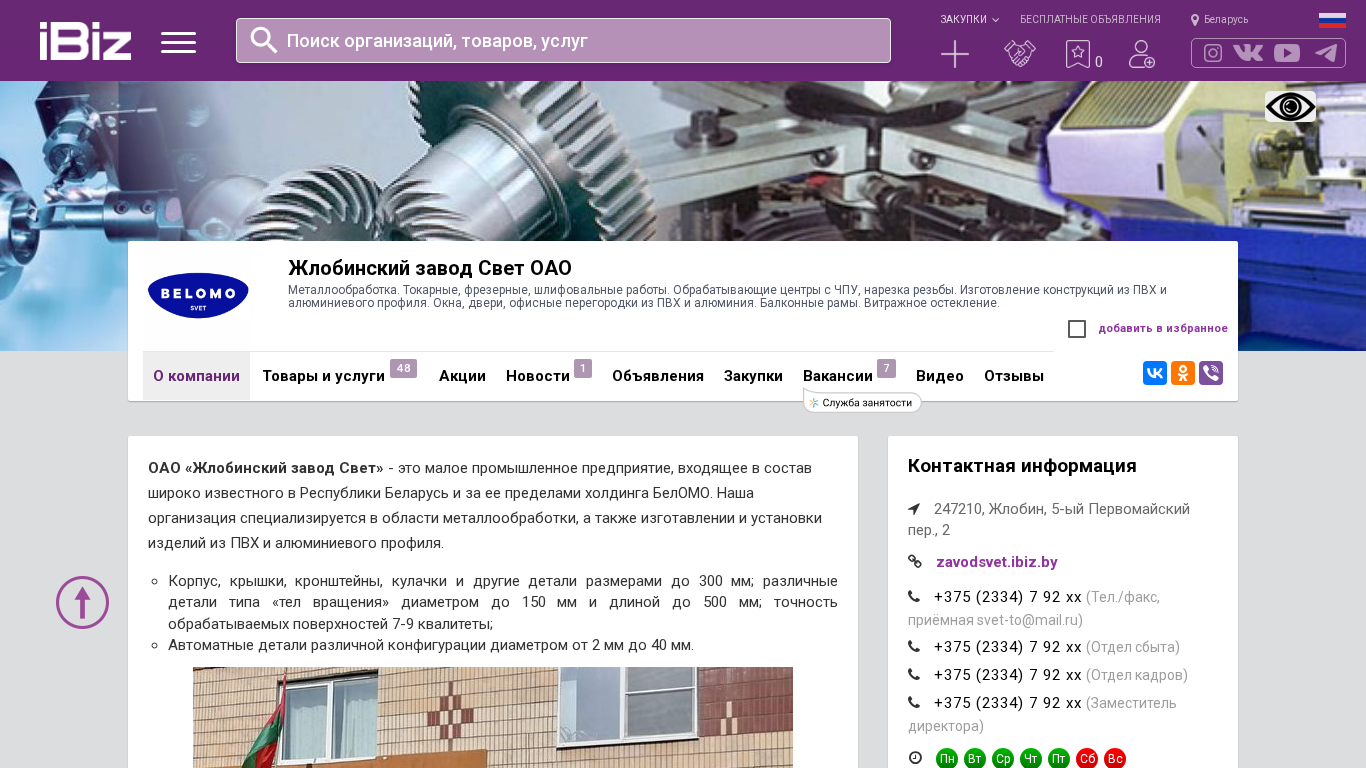Click the BELOMO Svet company logo
Viewport: 1366px width, 768px height.
198,296
